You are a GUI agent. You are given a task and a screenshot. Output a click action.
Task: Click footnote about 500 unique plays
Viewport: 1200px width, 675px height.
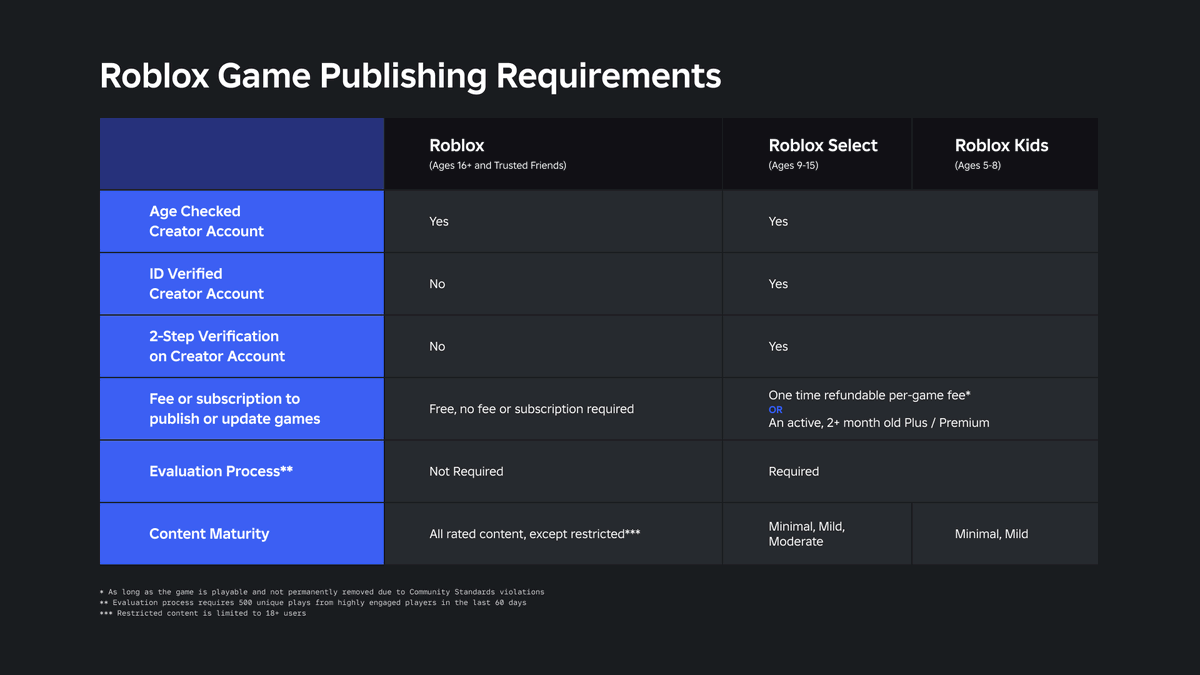point(313,602)
